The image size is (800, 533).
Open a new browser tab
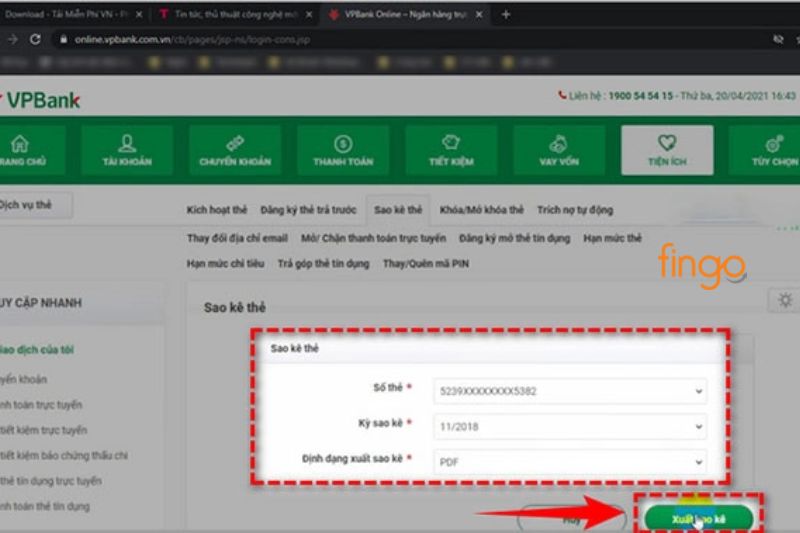point(506,15)
